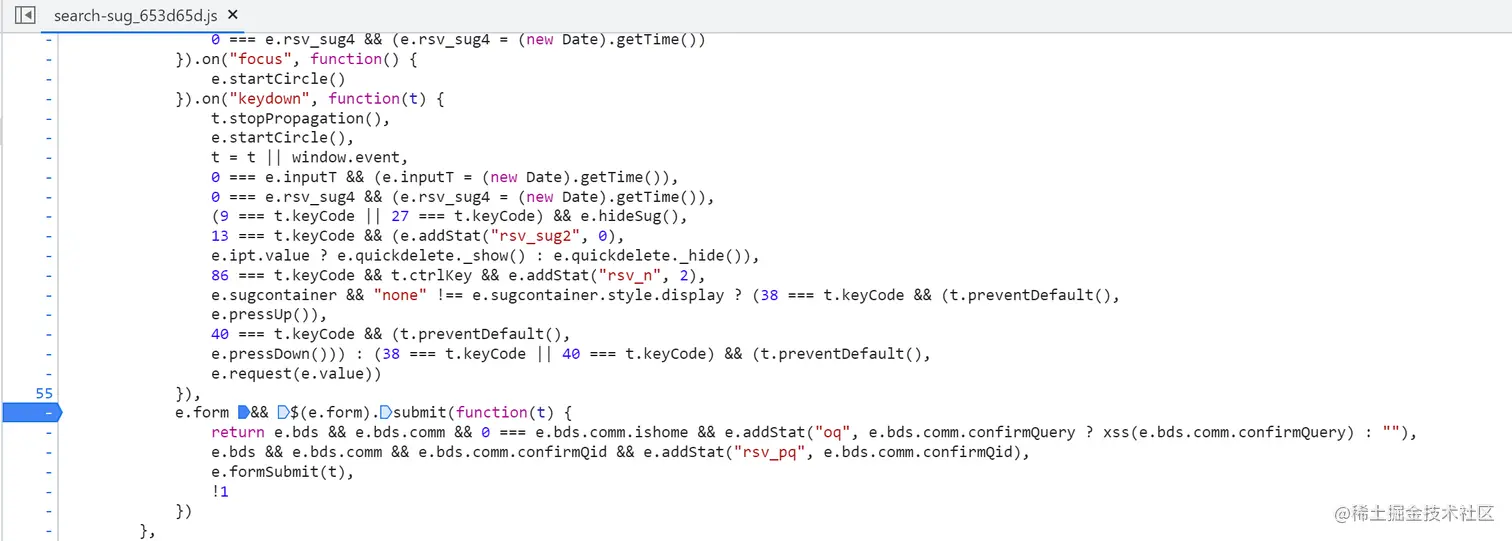Close the search-sug_653d65d.js tab
Image resolution: width=1512 pixels, height=541 pixels.
(233, 15)
